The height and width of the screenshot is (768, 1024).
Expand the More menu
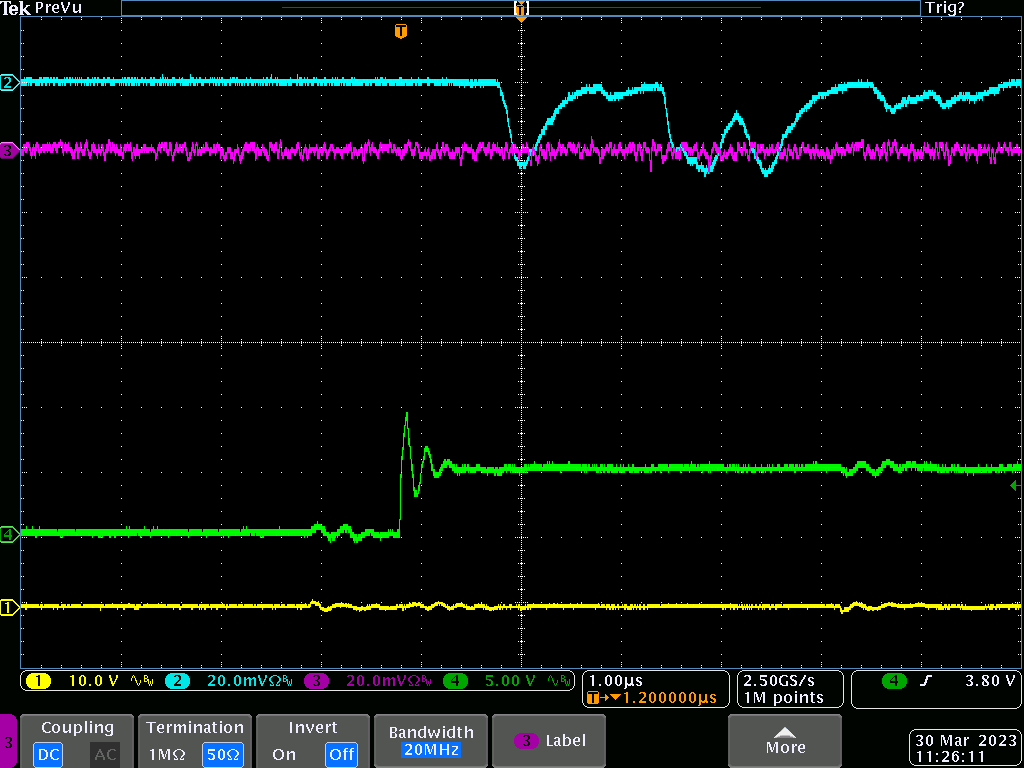785,741
